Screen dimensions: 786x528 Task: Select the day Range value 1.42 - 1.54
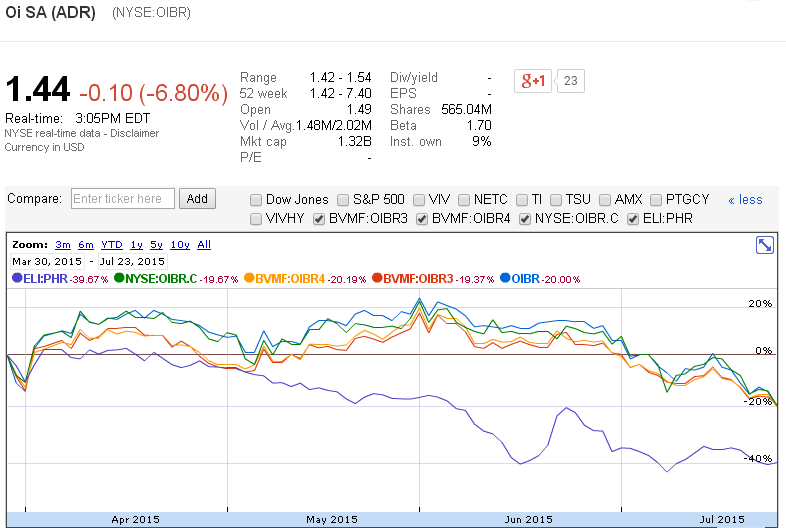[340, 77]
